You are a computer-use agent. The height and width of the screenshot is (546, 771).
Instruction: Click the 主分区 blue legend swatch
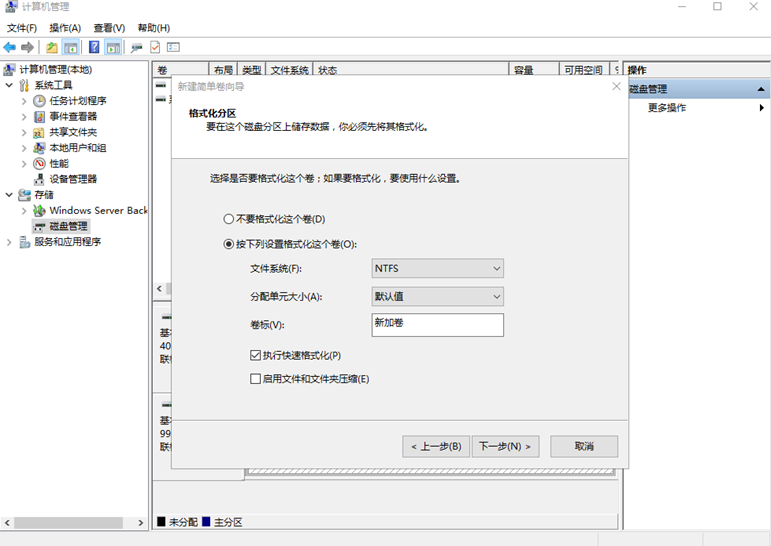pos(206,521)
